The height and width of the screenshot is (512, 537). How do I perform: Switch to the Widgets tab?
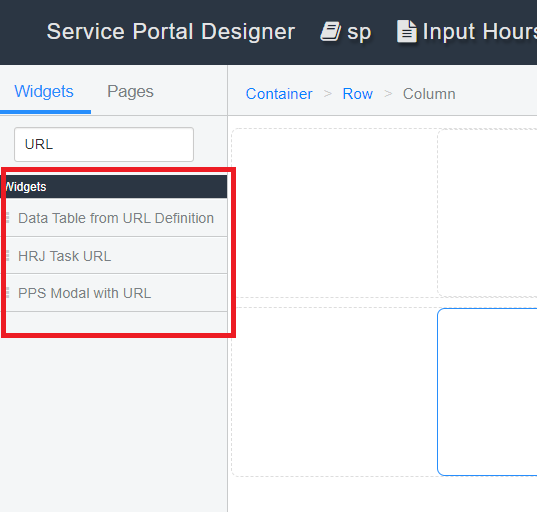click(x=44, y=91)
